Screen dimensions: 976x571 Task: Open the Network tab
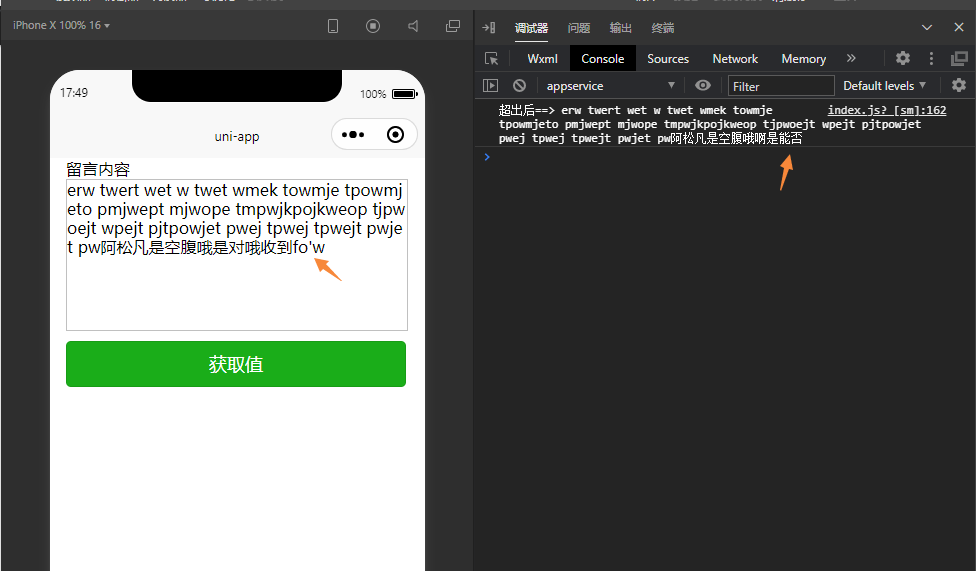pyautogui.click(x=735, y=59)
